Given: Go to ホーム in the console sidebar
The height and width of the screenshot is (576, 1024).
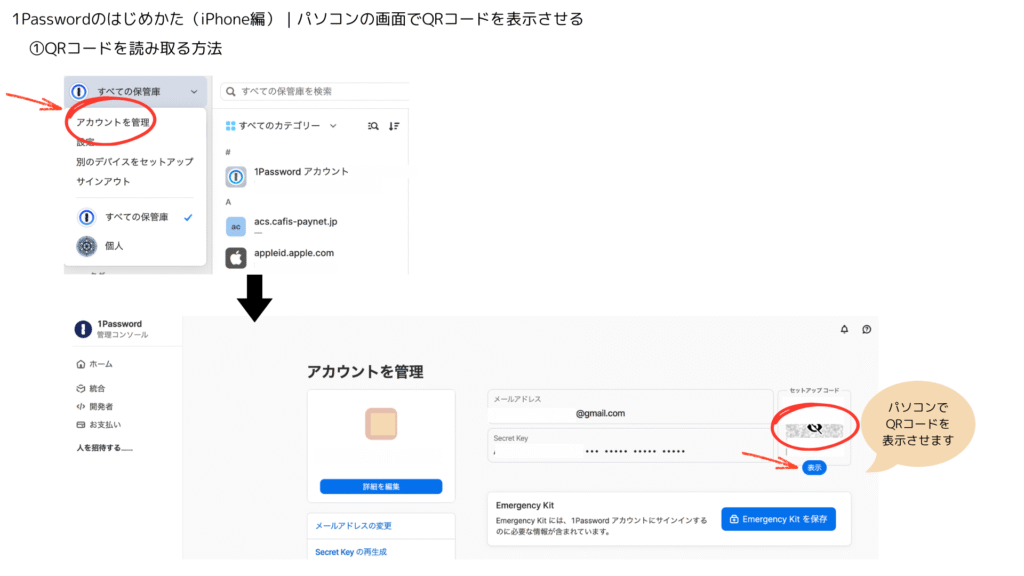Looking at the screenshot, I should click(x=95, y=364).
